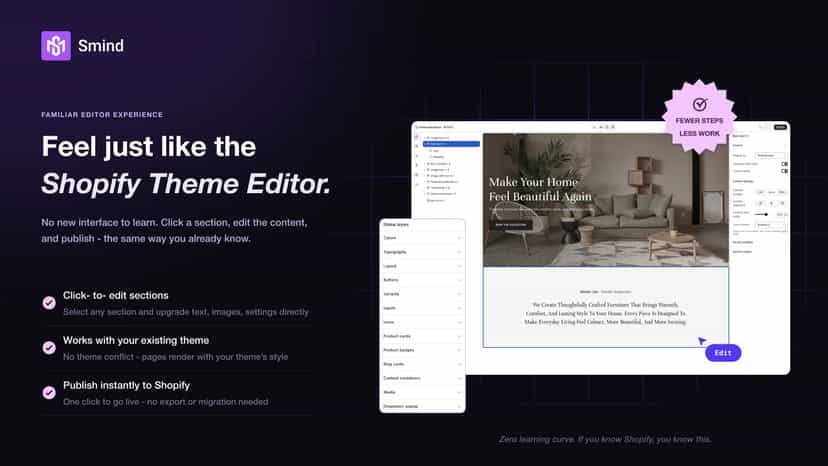Screen dimensions: 828x466
Task: Select the highlighted blue section tree row
Action: click(451, 144)
